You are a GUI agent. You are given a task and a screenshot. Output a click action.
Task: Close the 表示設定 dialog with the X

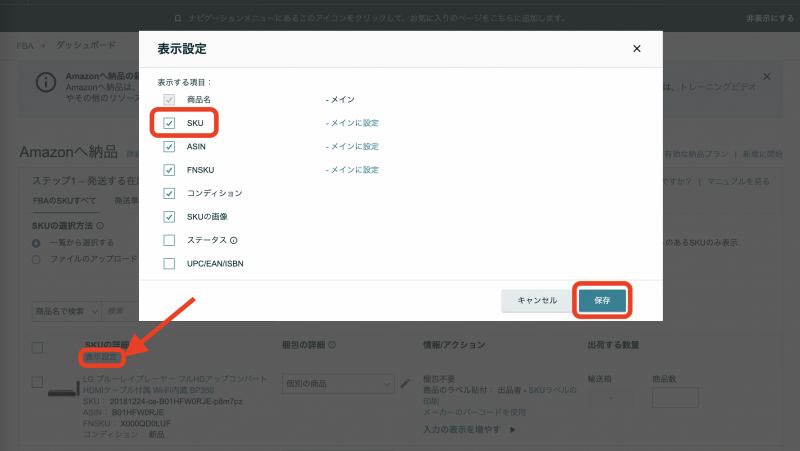636,48
